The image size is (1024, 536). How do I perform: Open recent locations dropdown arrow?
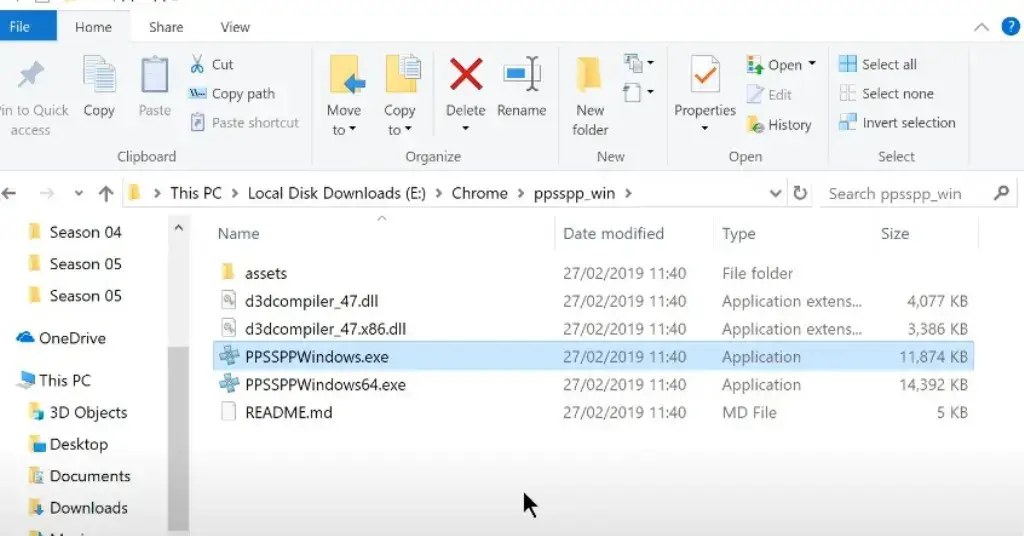pyautogui.click(x=78, y=193)
